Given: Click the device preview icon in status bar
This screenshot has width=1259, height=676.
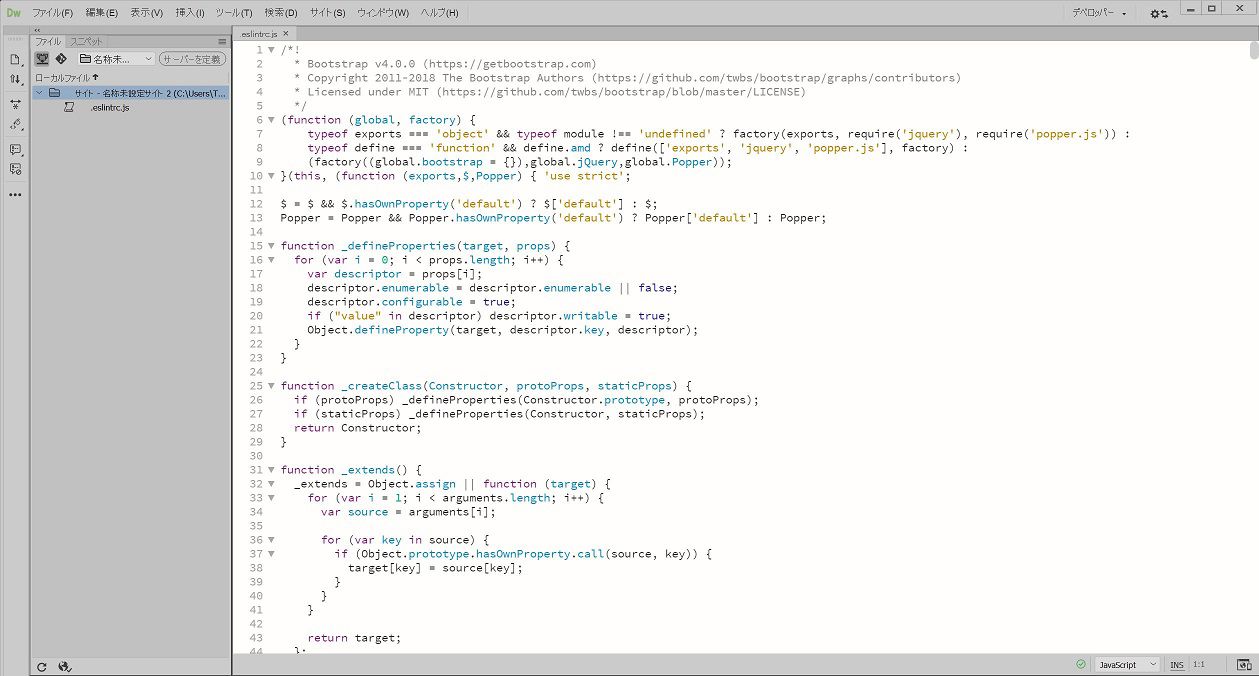Looking at the screenshot, I should coord(1245,664).
